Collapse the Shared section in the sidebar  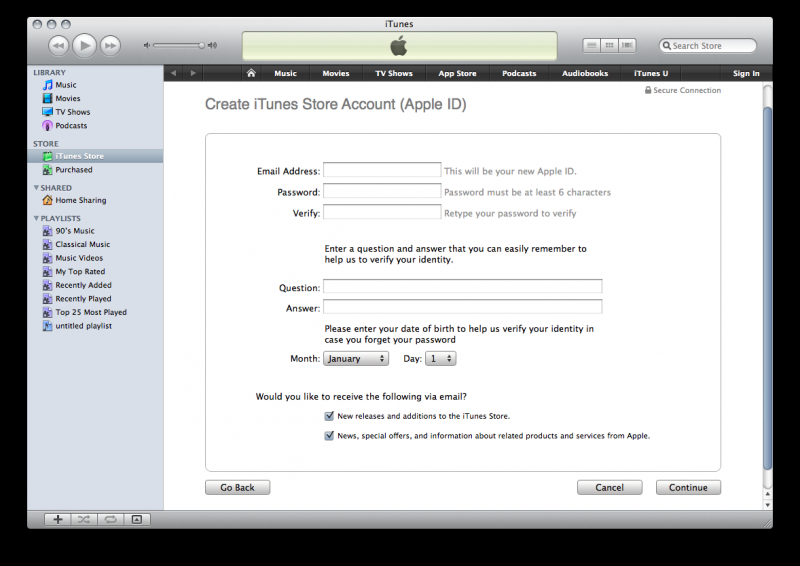pos(37,188)
